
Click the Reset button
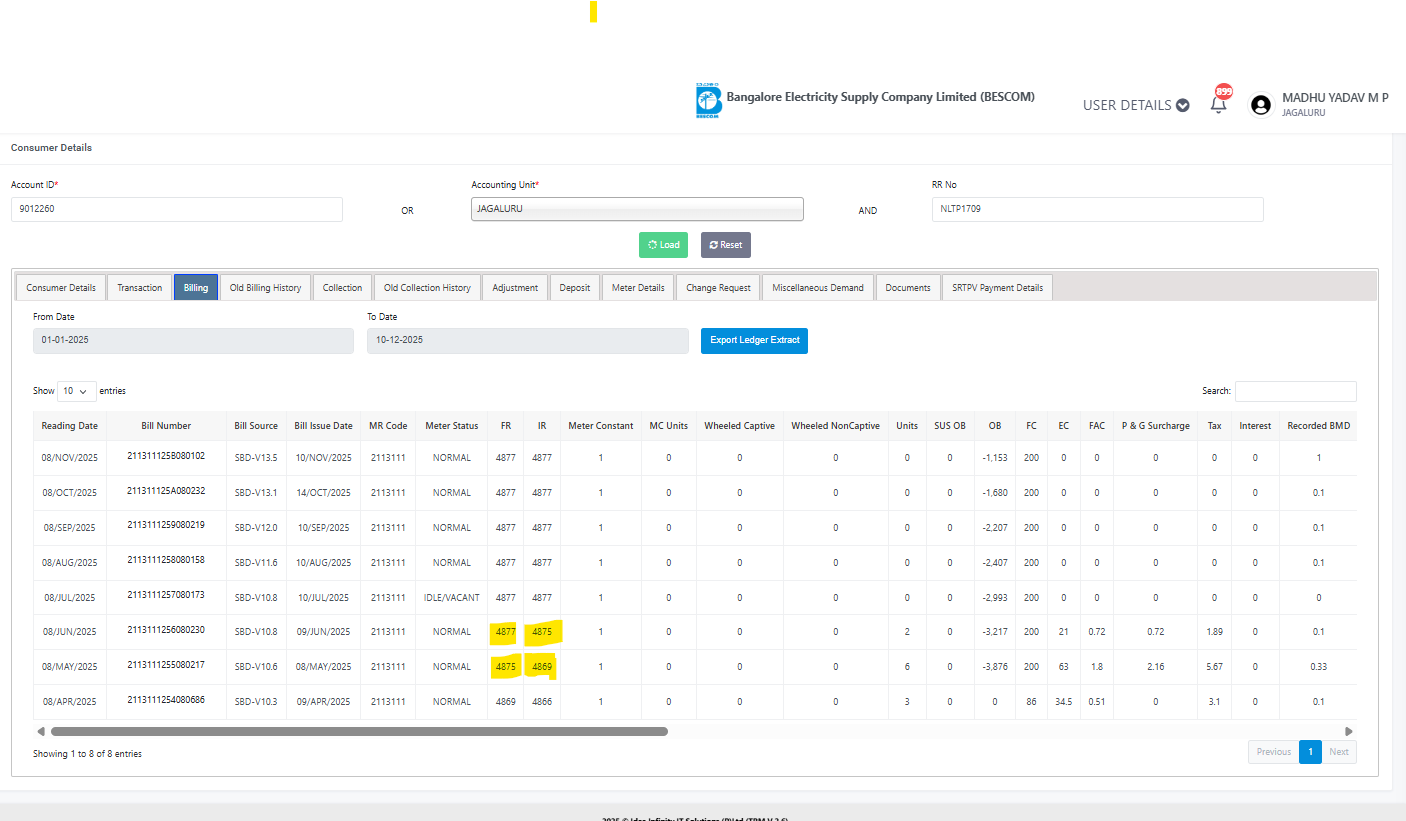(x=725, y=245)
